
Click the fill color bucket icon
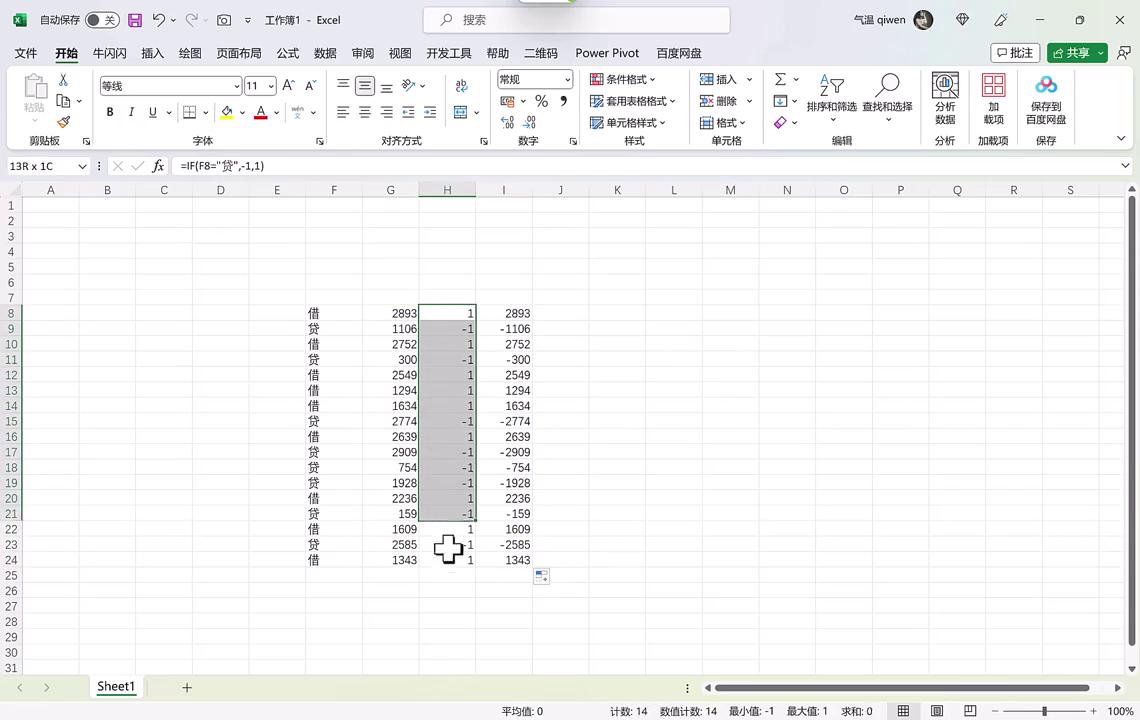pyautogui.click(x=226, y=112)
